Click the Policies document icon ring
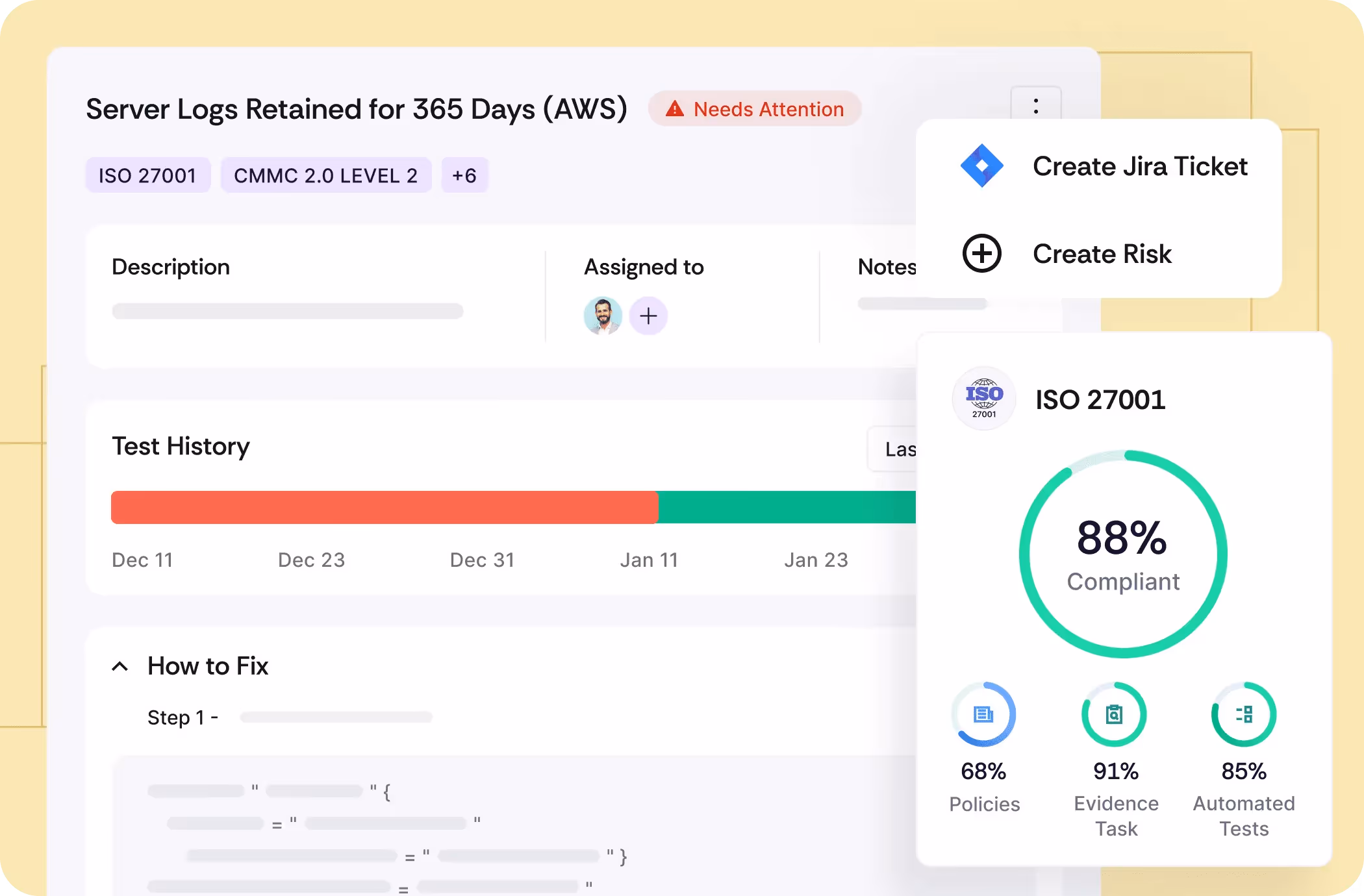Image resolution: width=1364 pixels, height=896 pixels. 983,714
